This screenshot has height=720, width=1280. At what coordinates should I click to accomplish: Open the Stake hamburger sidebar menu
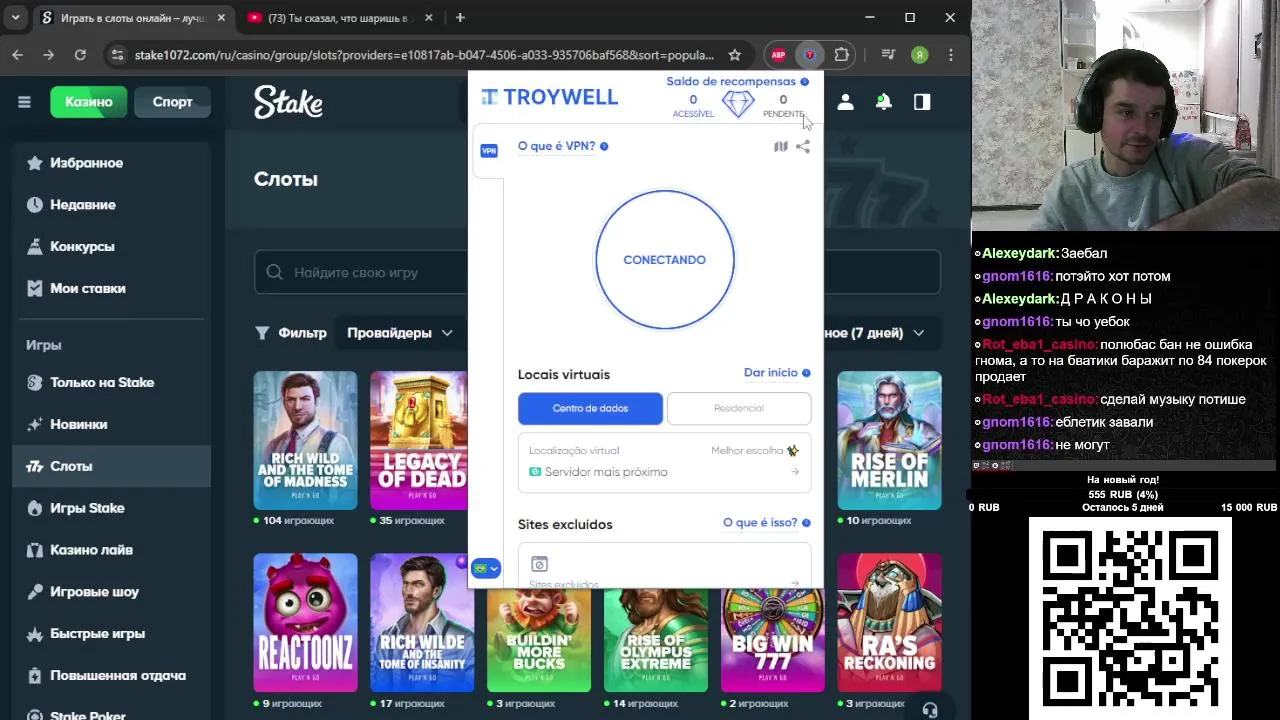click(24, 102)
